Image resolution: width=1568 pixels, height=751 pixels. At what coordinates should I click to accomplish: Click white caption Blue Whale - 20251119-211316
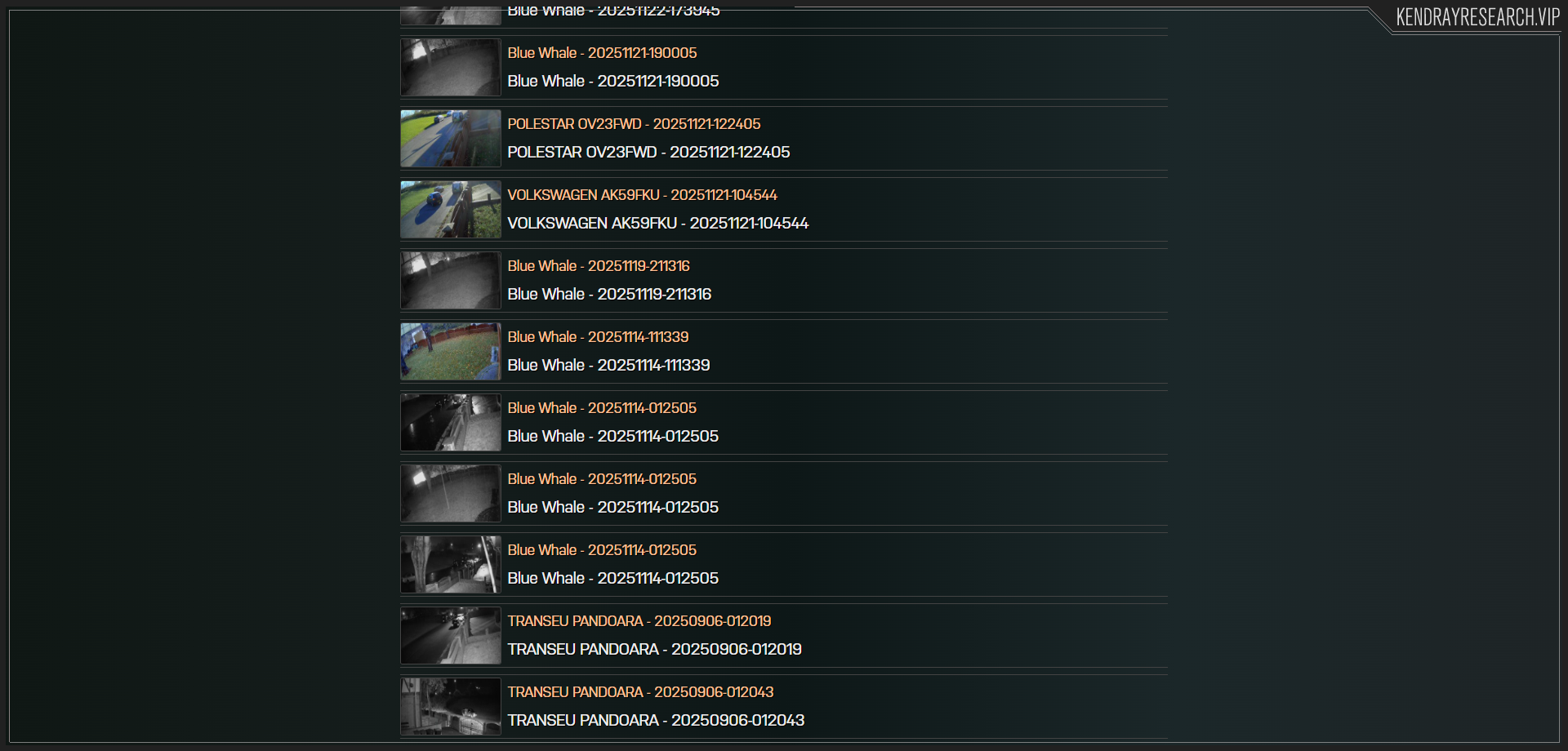(x=609, y=295)
